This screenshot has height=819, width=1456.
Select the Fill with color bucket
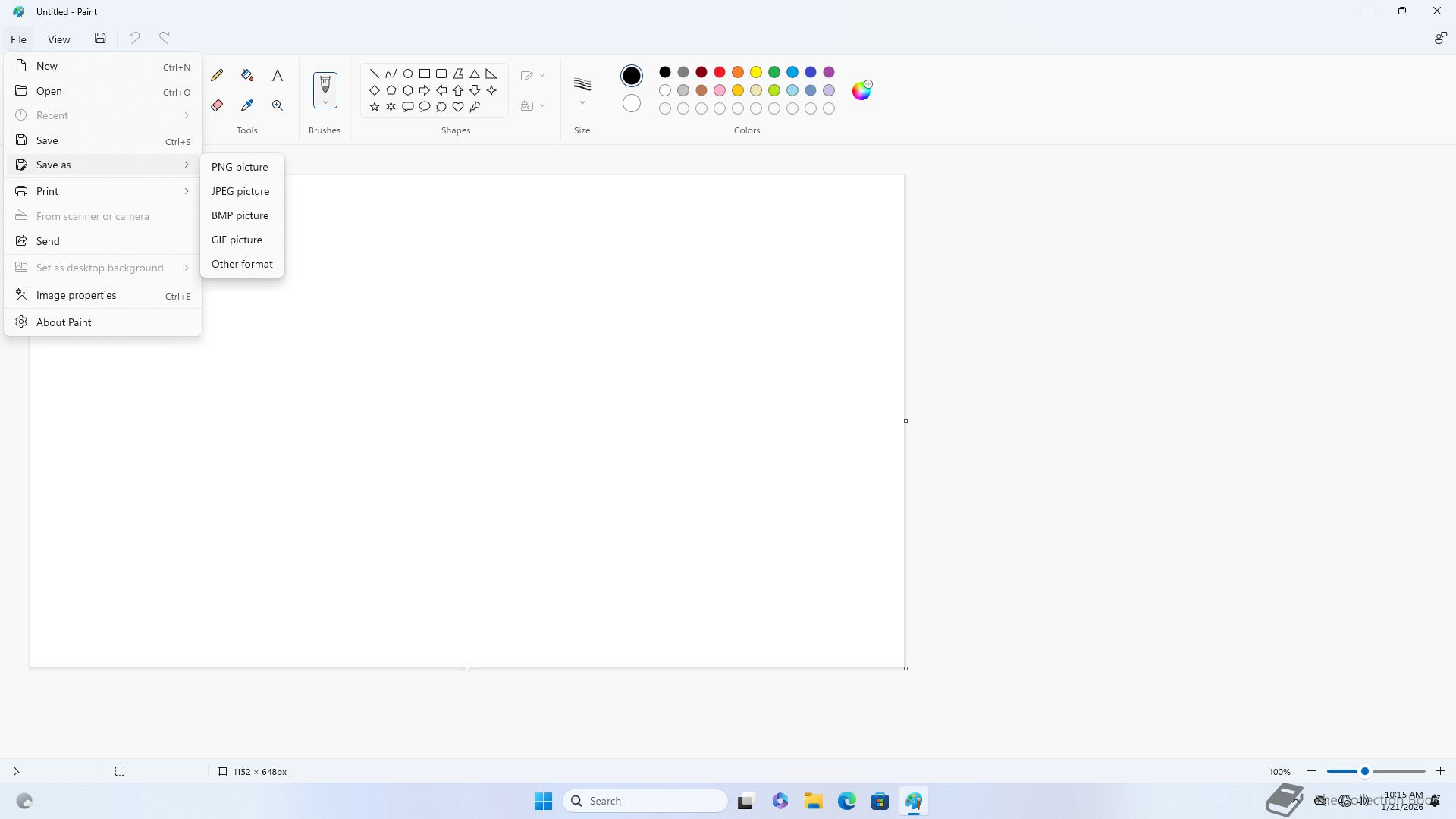pos(247,75)
